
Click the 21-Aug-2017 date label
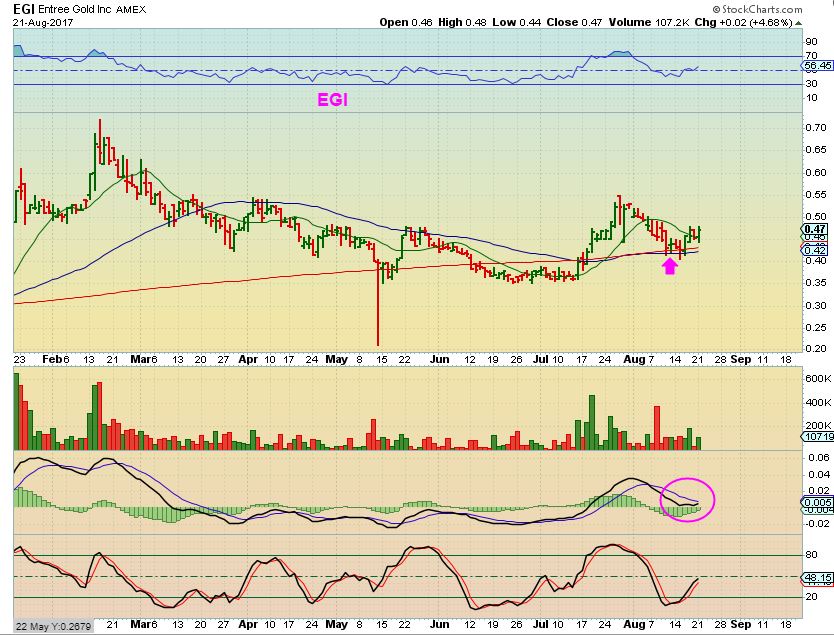pos(44,22)
